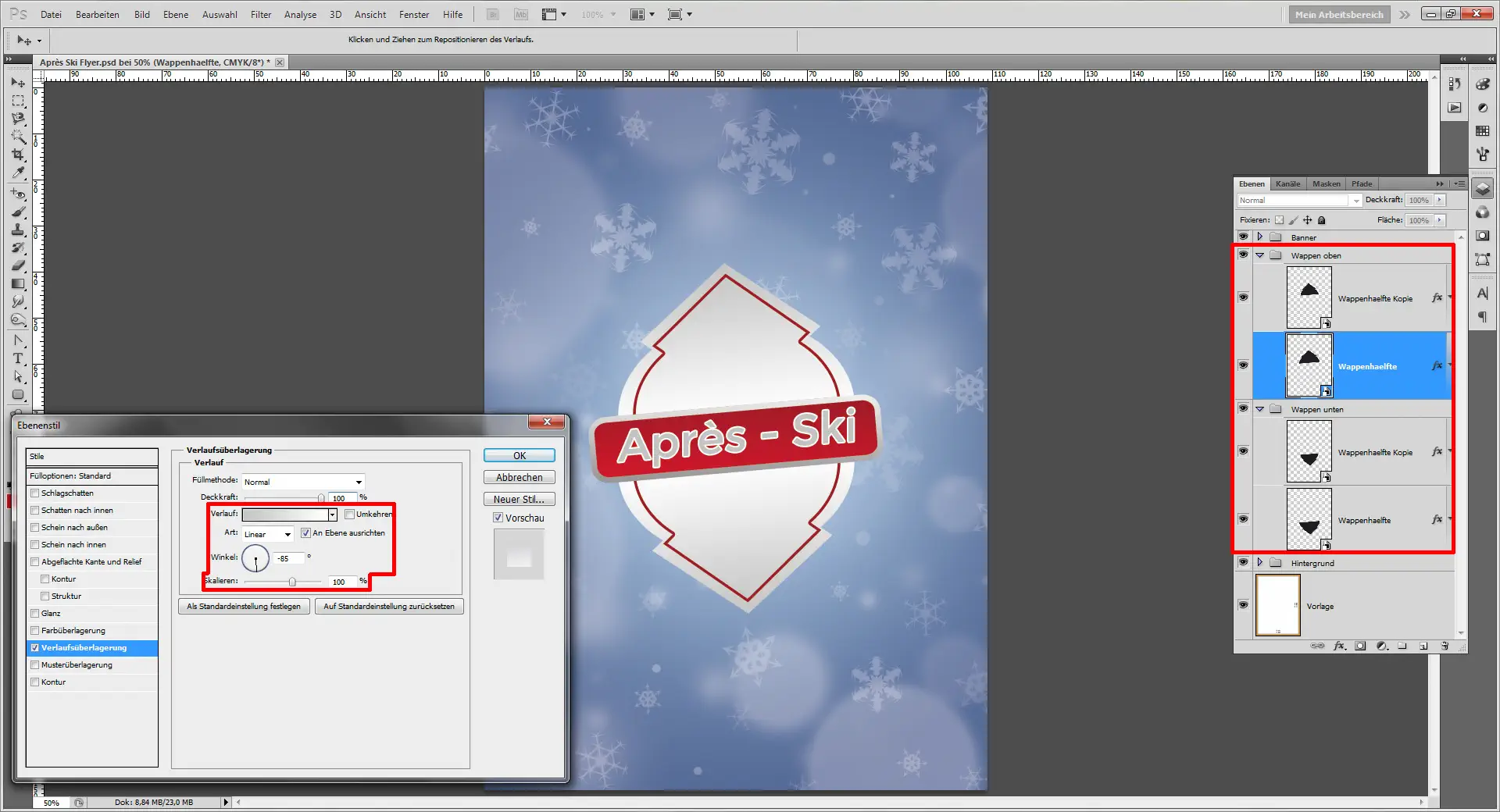Image resolution: width=1500 pixels, height=812 pixels.
Task: Collapse the Wappen oben group
Action: pos(1259,255)
